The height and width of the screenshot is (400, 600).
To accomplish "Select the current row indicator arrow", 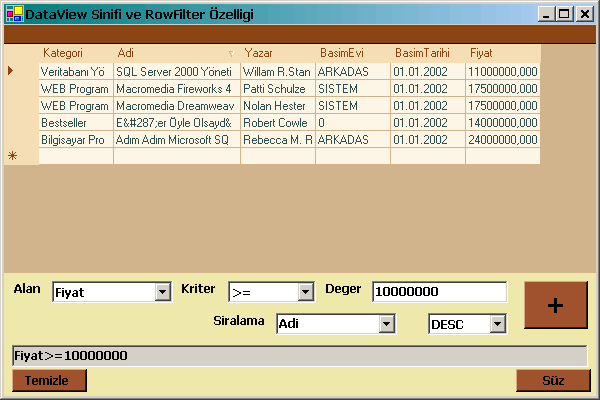I will coord(11,71).
